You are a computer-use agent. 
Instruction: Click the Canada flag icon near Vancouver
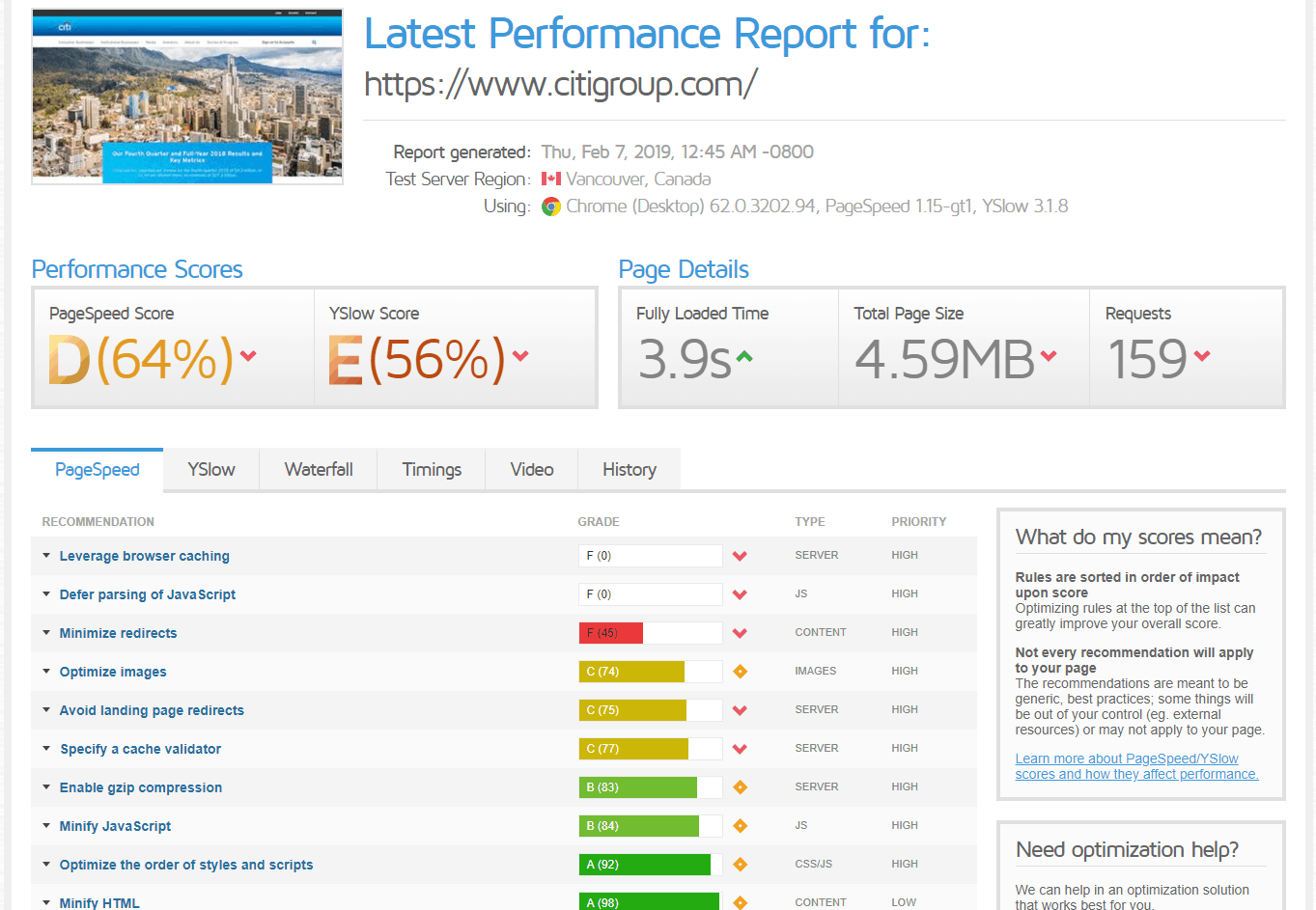click(551, 179)
